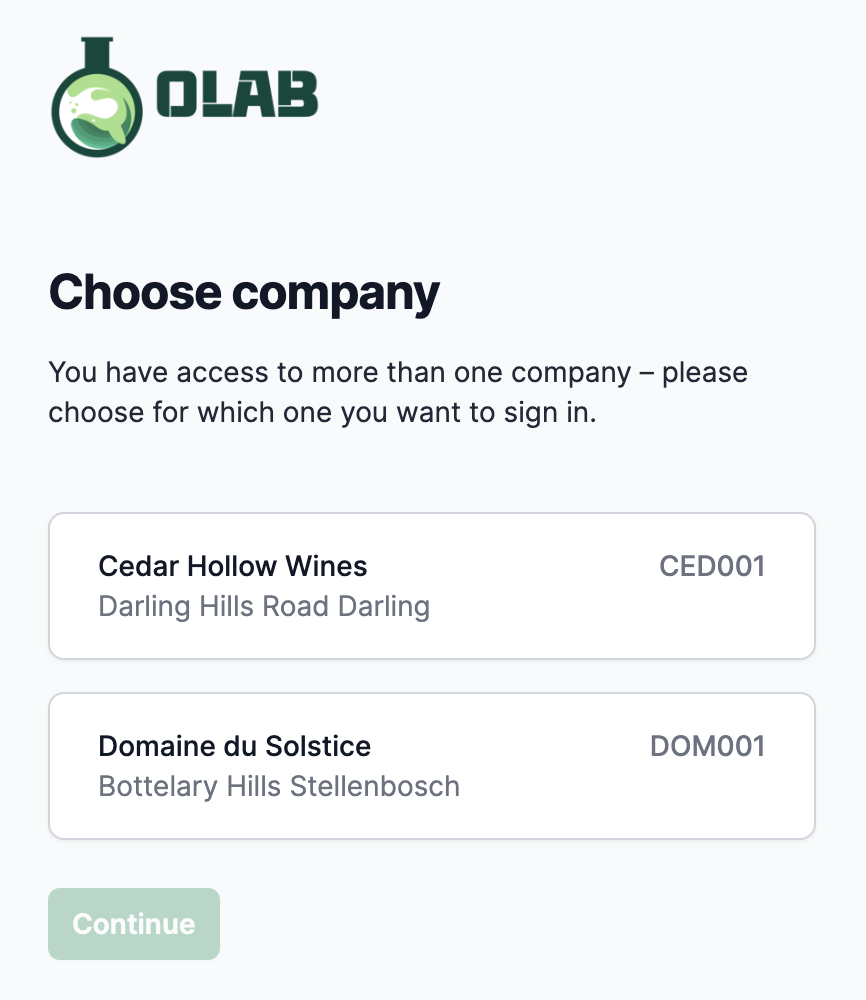This screenshot has width=866, height=1000.
Task: Click the DOM001 company code
Action: [707, 747]
